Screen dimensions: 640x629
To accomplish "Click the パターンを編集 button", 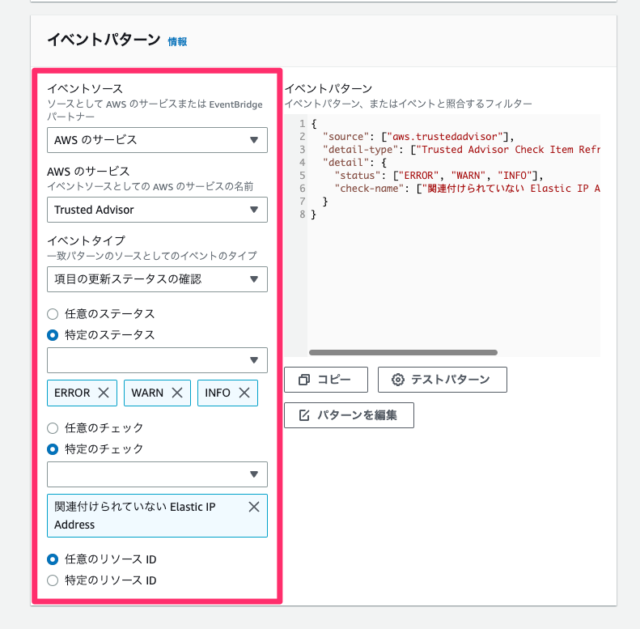I will point(349,415).
